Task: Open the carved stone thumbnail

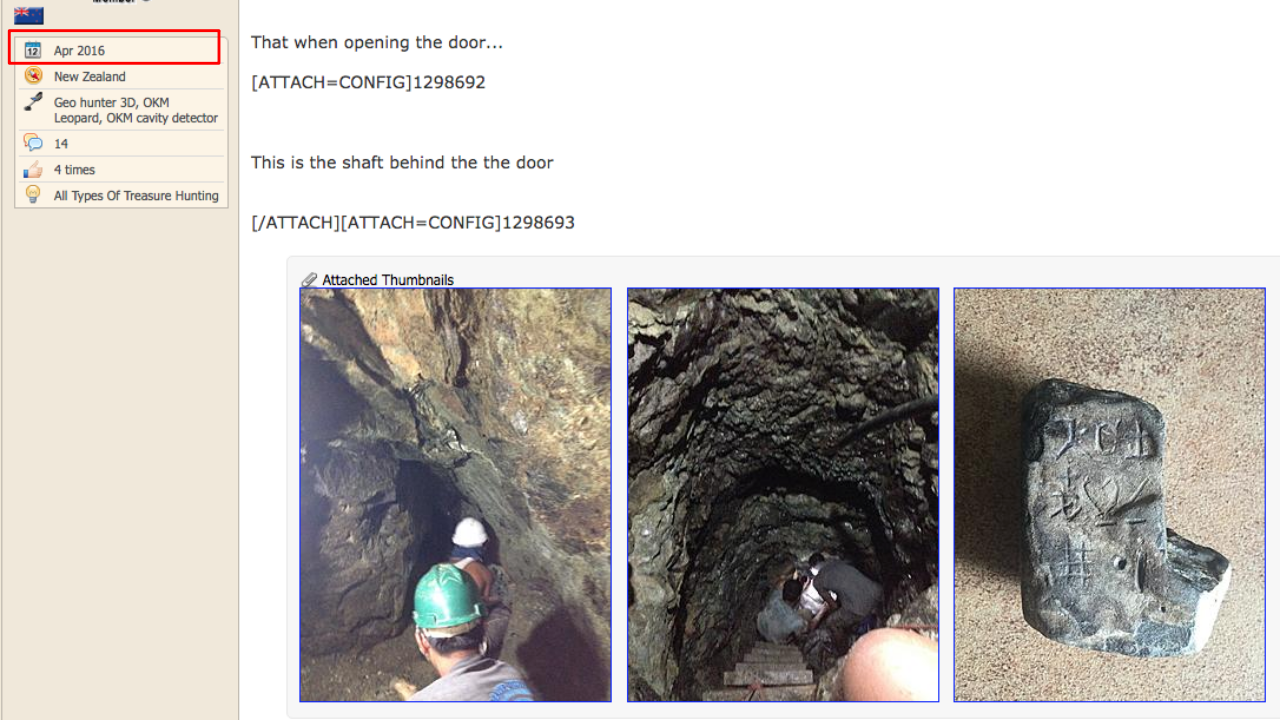Action: coord(1110,495)
